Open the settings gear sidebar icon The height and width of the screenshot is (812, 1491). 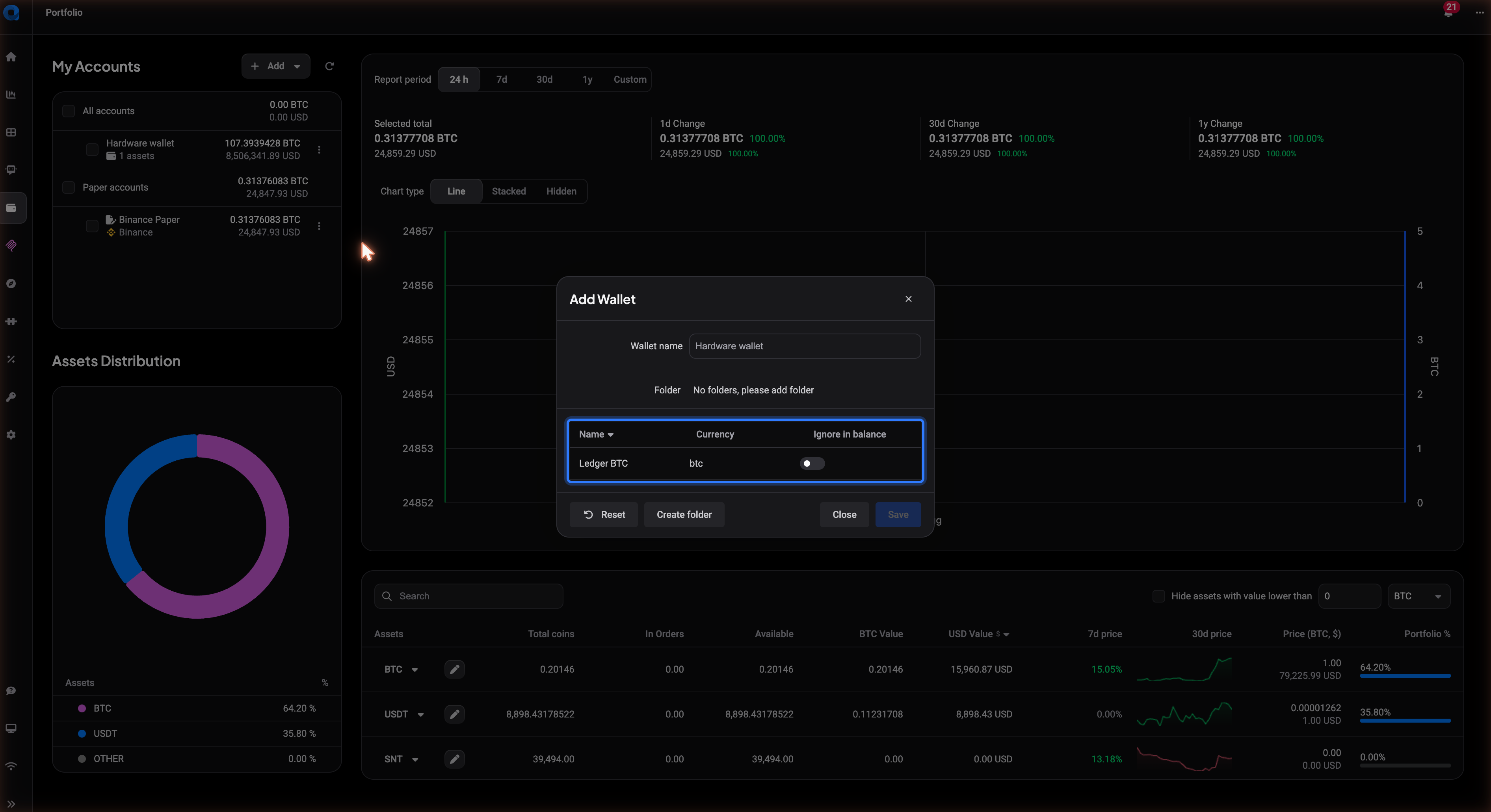11,434
